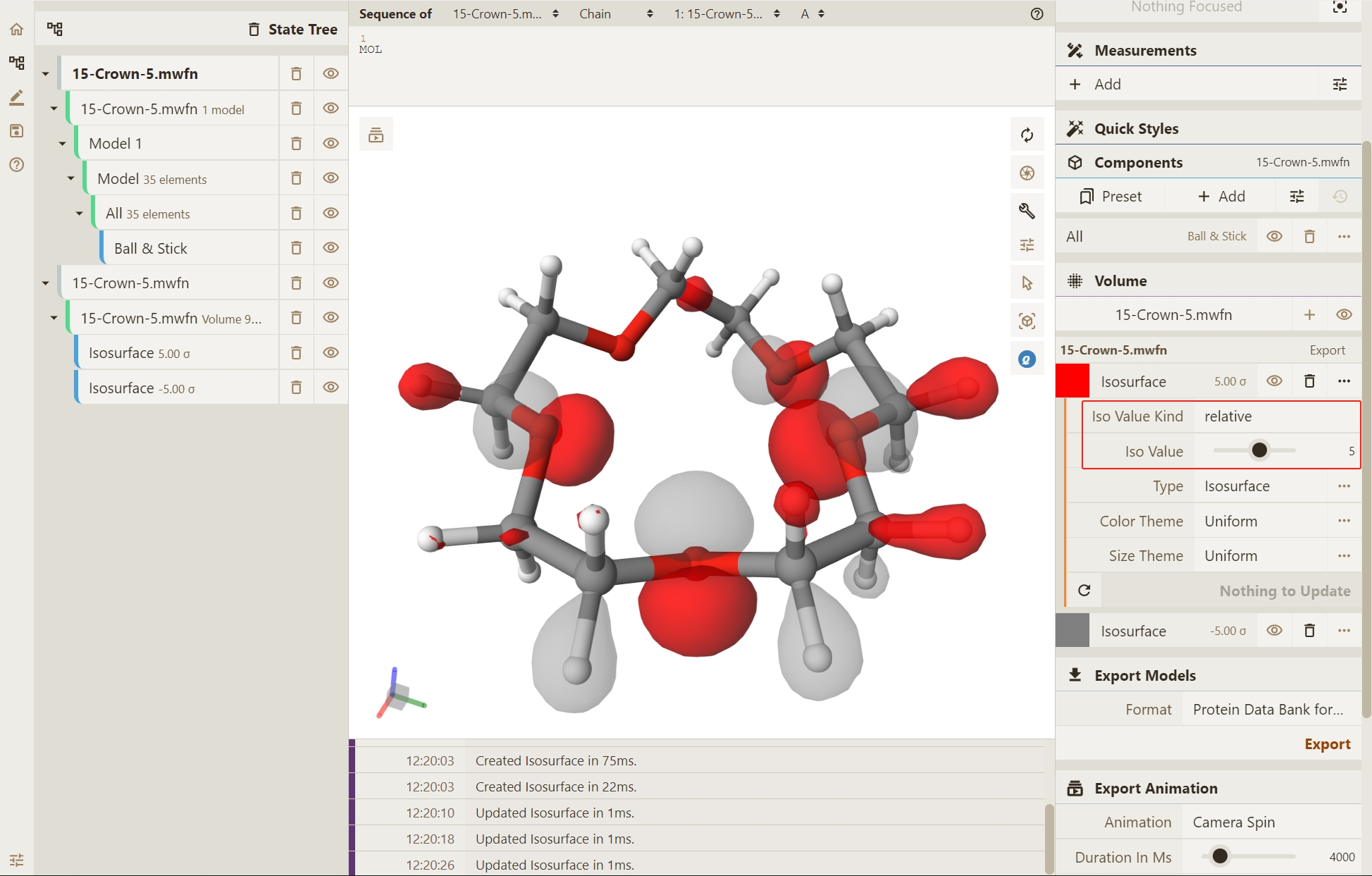Hide the Isosurface 5.00 σ tree node
1372x876 pixels.
[330, 352]
